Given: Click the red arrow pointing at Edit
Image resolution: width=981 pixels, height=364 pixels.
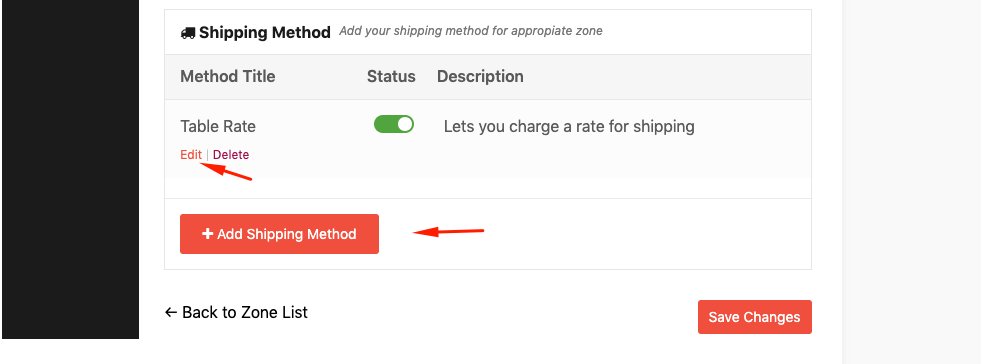Looking at the screenshot, I should [x=225, y=171].
